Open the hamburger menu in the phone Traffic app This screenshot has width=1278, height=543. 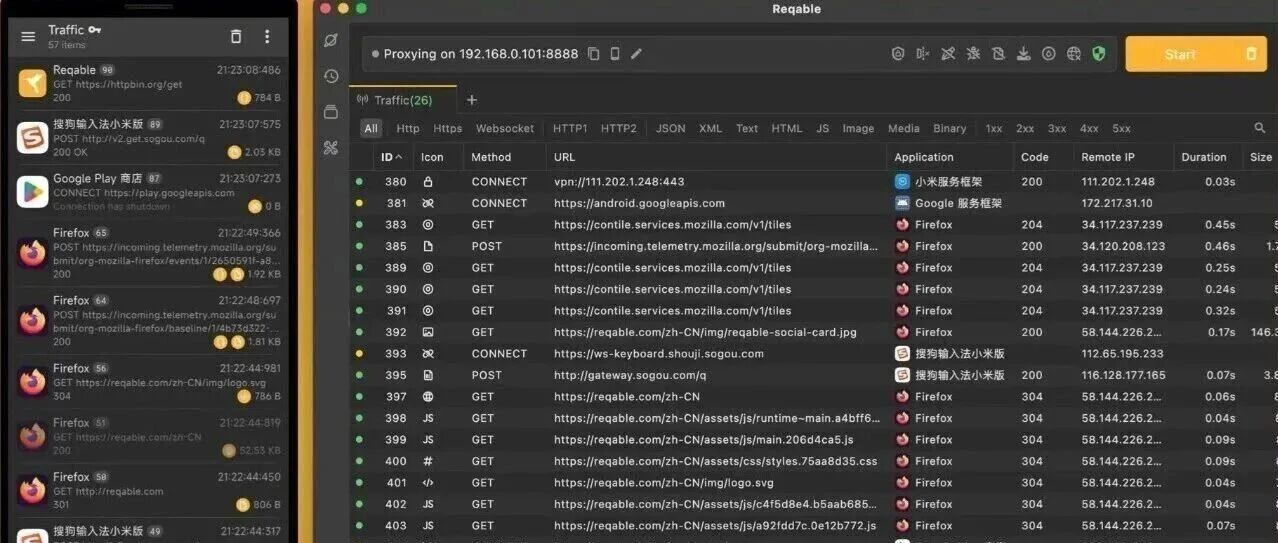click(28, 36)
